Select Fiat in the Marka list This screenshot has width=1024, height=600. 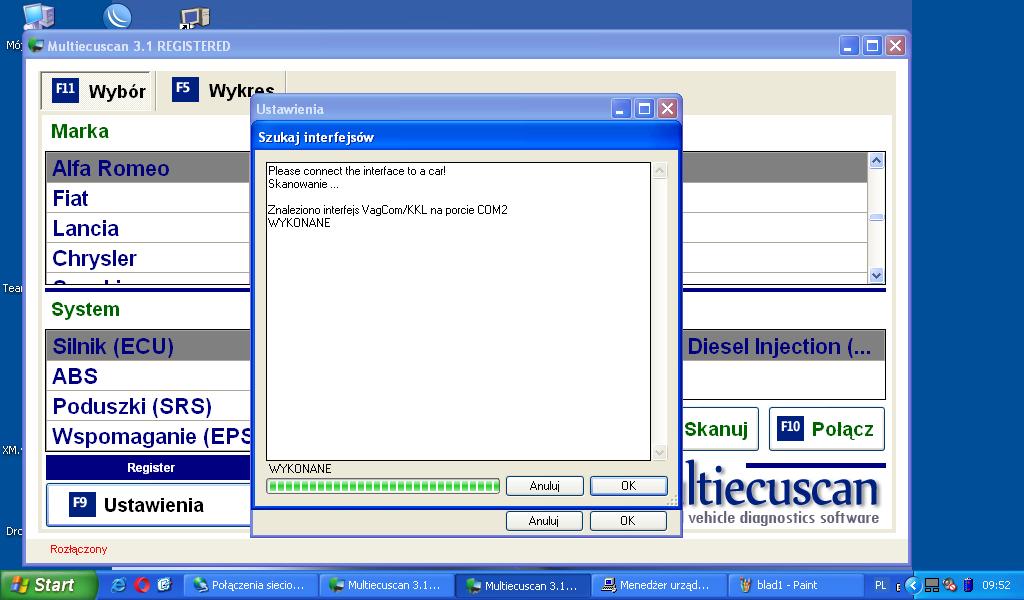point(148,198)
